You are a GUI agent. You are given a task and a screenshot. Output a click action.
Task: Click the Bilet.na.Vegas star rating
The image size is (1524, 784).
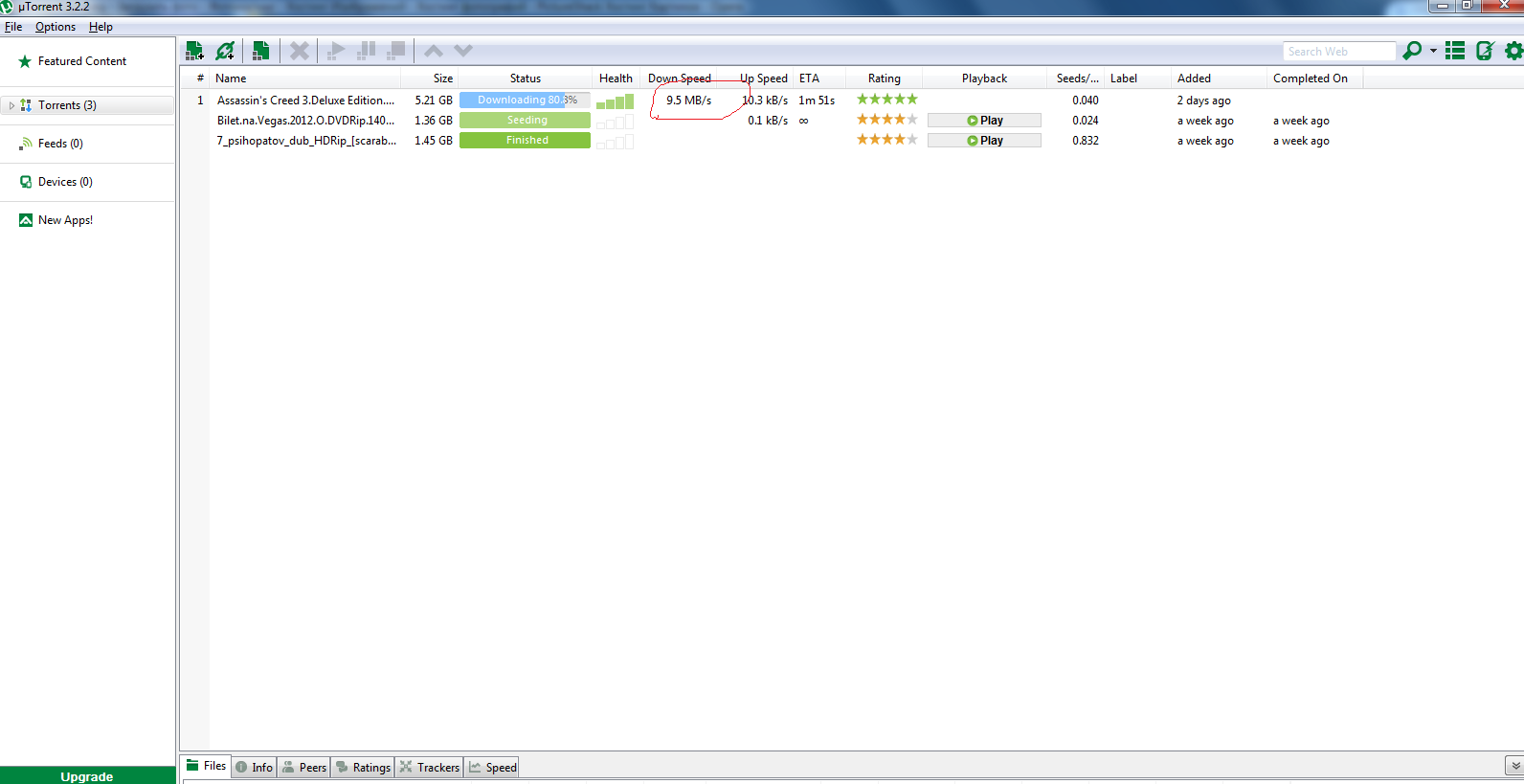(887, 119)
